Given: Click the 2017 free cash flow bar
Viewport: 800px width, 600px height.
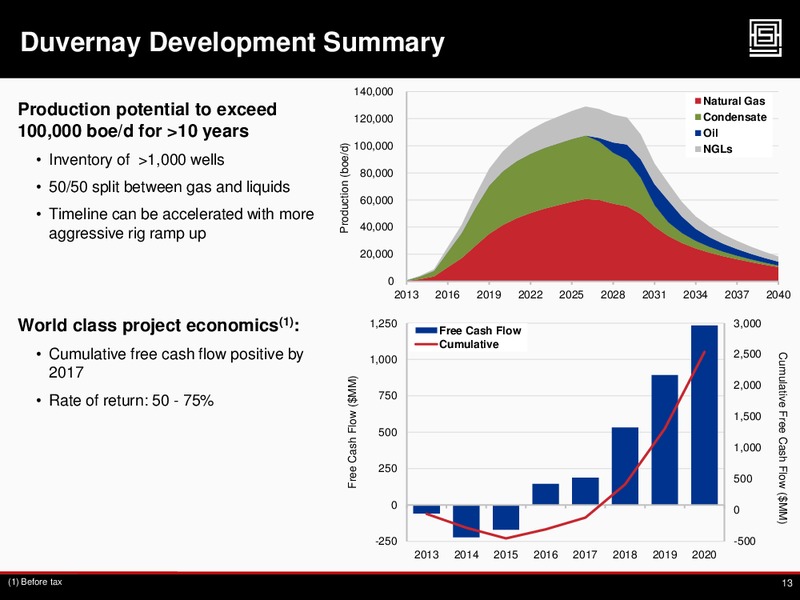Looking at the screenshot, I should 585,491.
